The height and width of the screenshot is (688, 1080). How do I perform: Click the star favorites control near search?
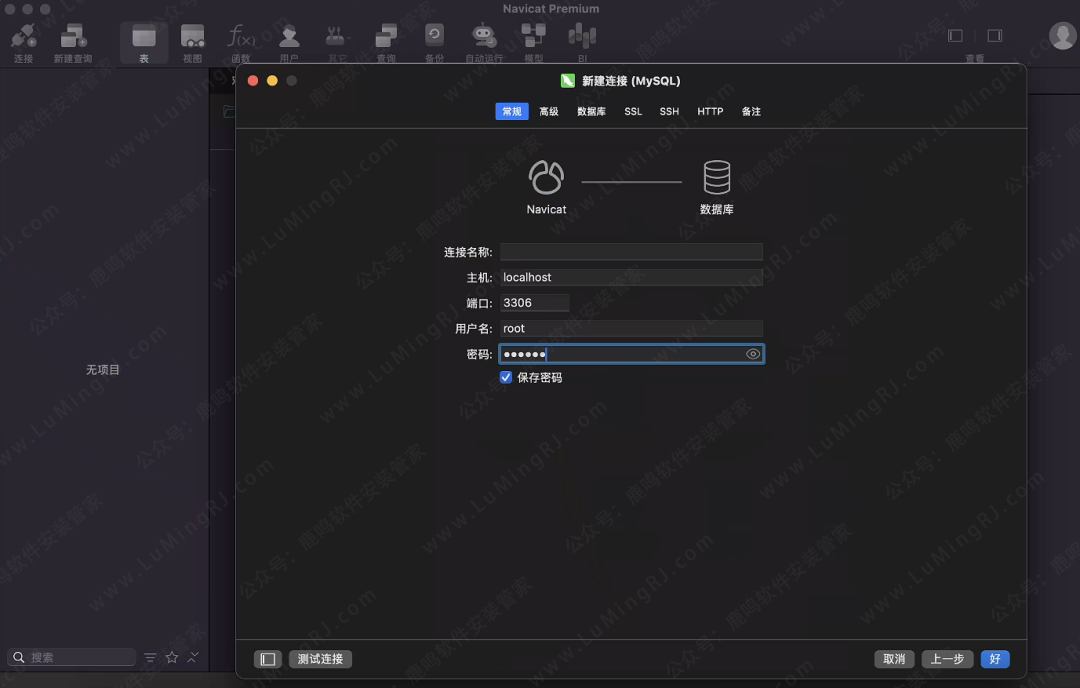click(x=170, y=657)
